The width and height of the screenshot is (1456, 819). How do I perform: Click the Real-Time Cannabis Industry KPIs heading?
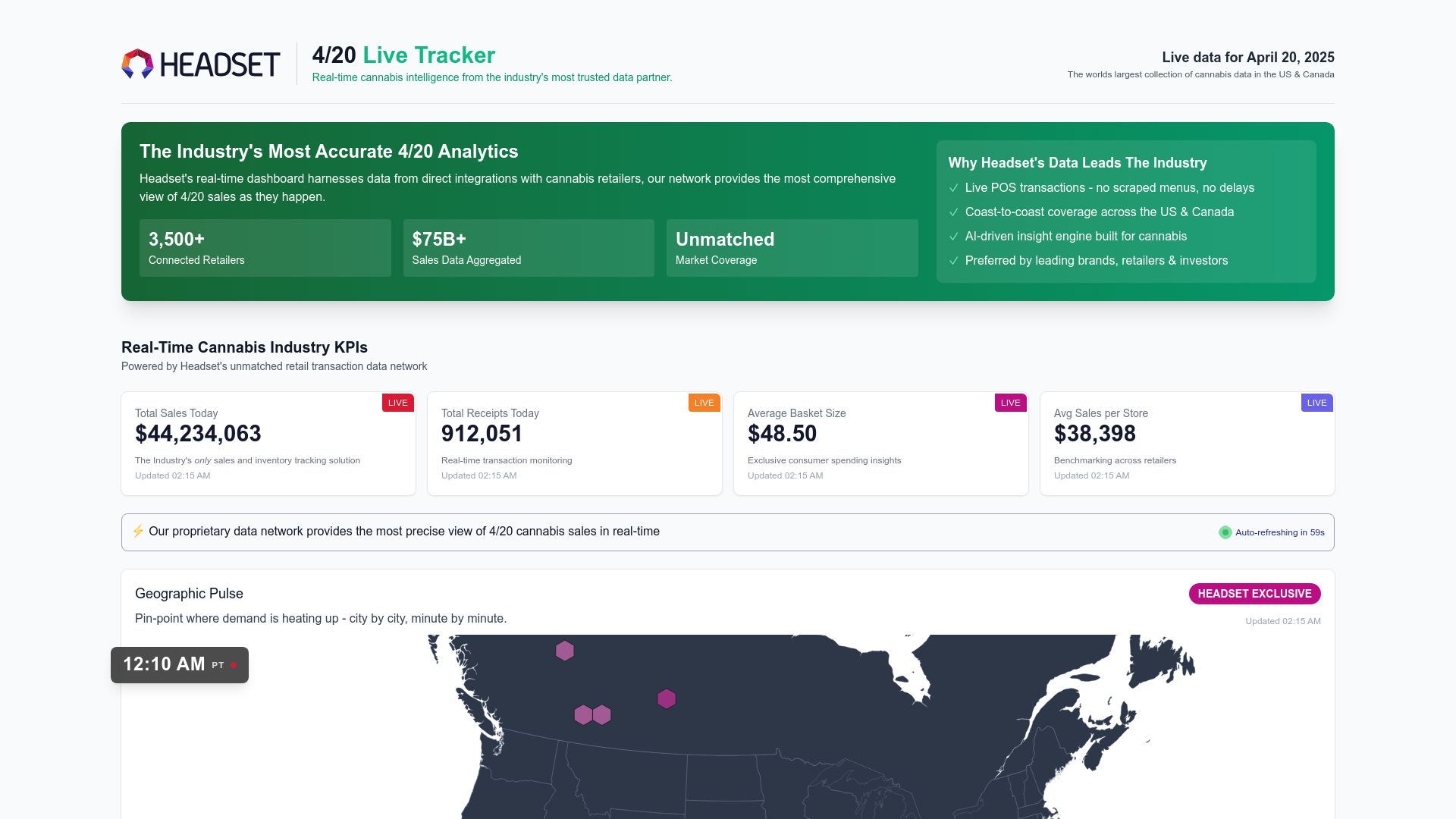point(244,347)
